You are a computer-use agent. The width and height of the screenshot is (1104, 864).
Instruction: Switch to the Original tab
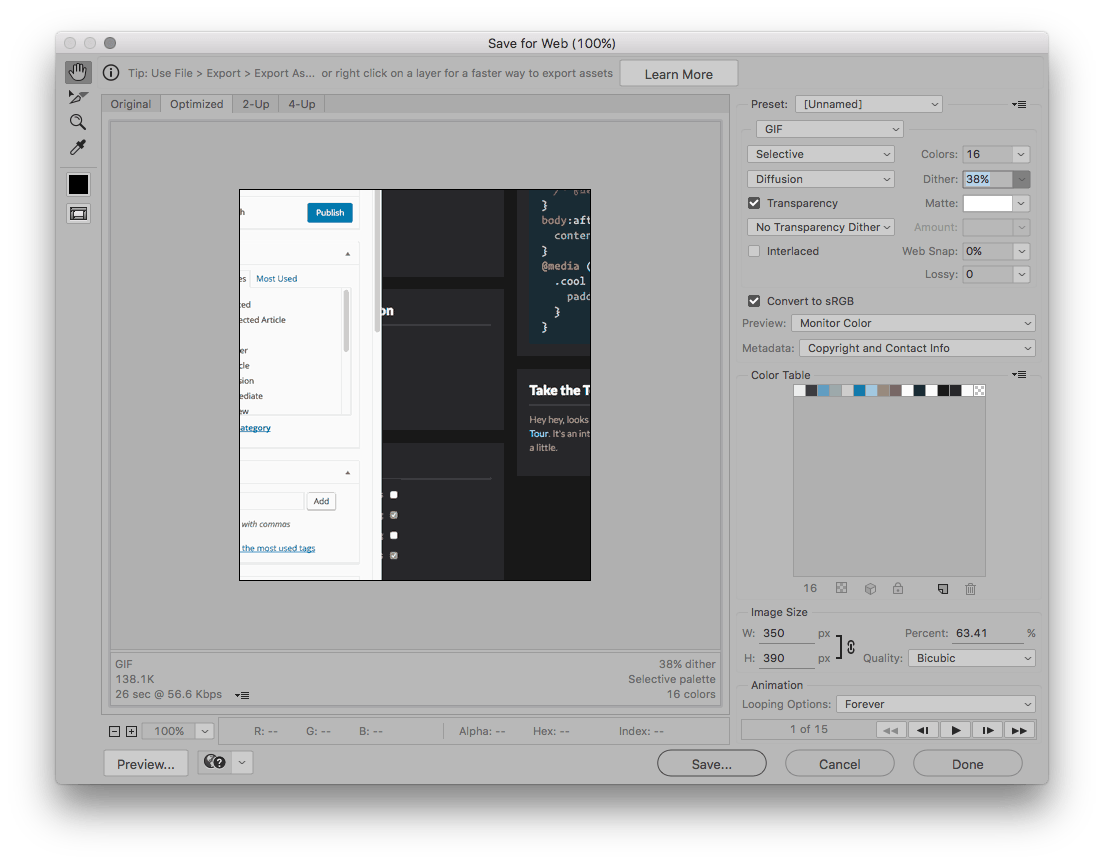coord(131,104)
